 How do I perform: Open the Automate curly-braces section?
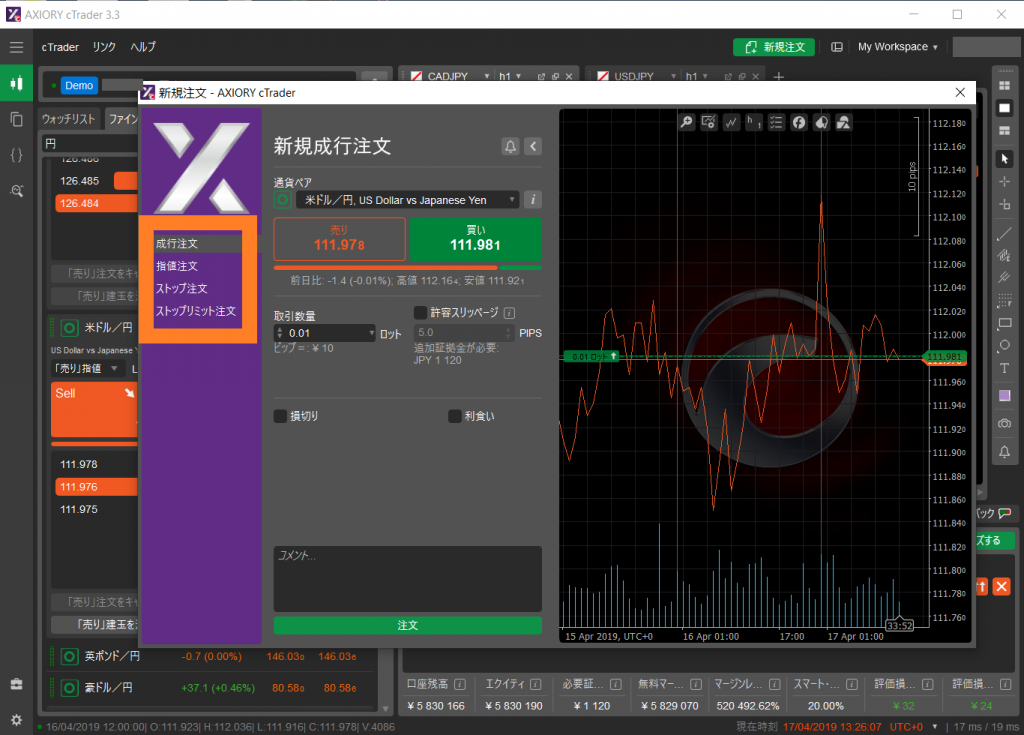pos(16,155)
